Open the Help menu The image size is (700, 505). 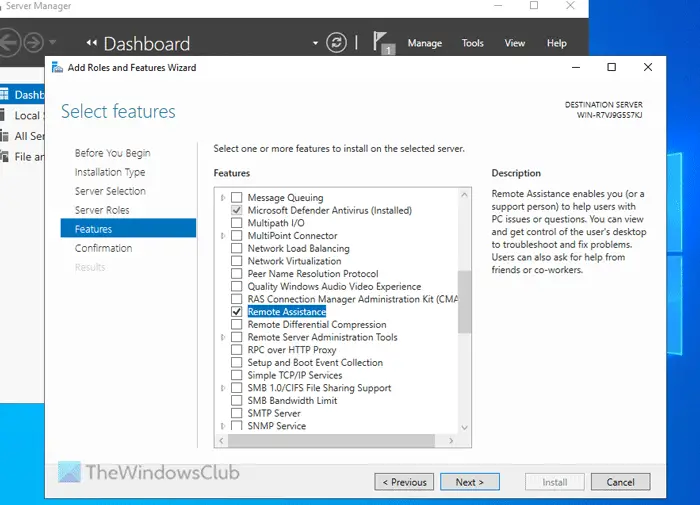point(557,43)
